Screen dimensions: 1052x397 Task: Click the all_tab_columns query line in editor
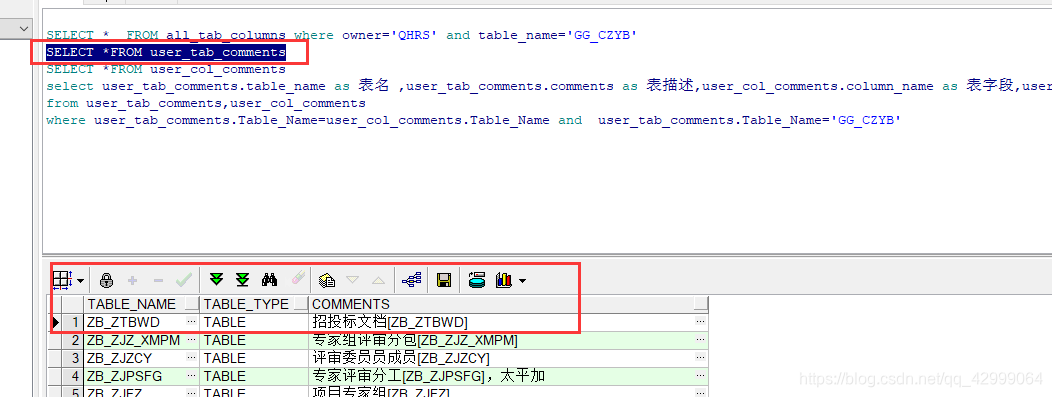coord(341,35)
